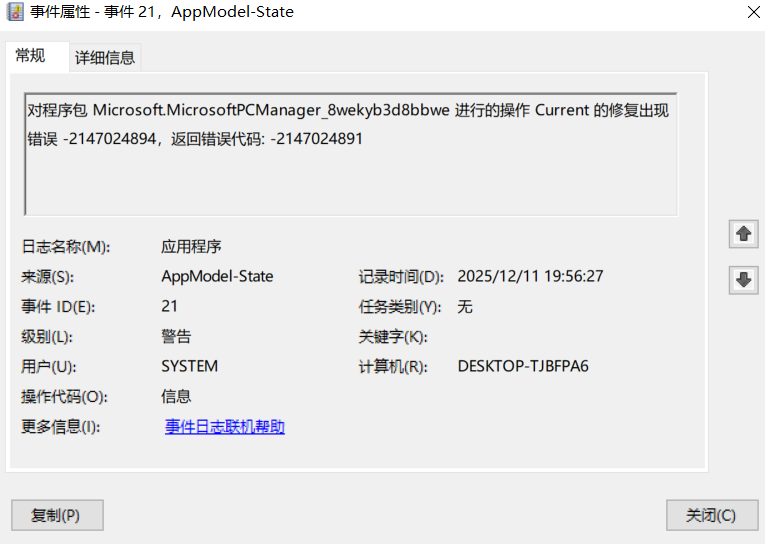Click the 复制(P) button
765x544 pixels.
coord(58,515)
